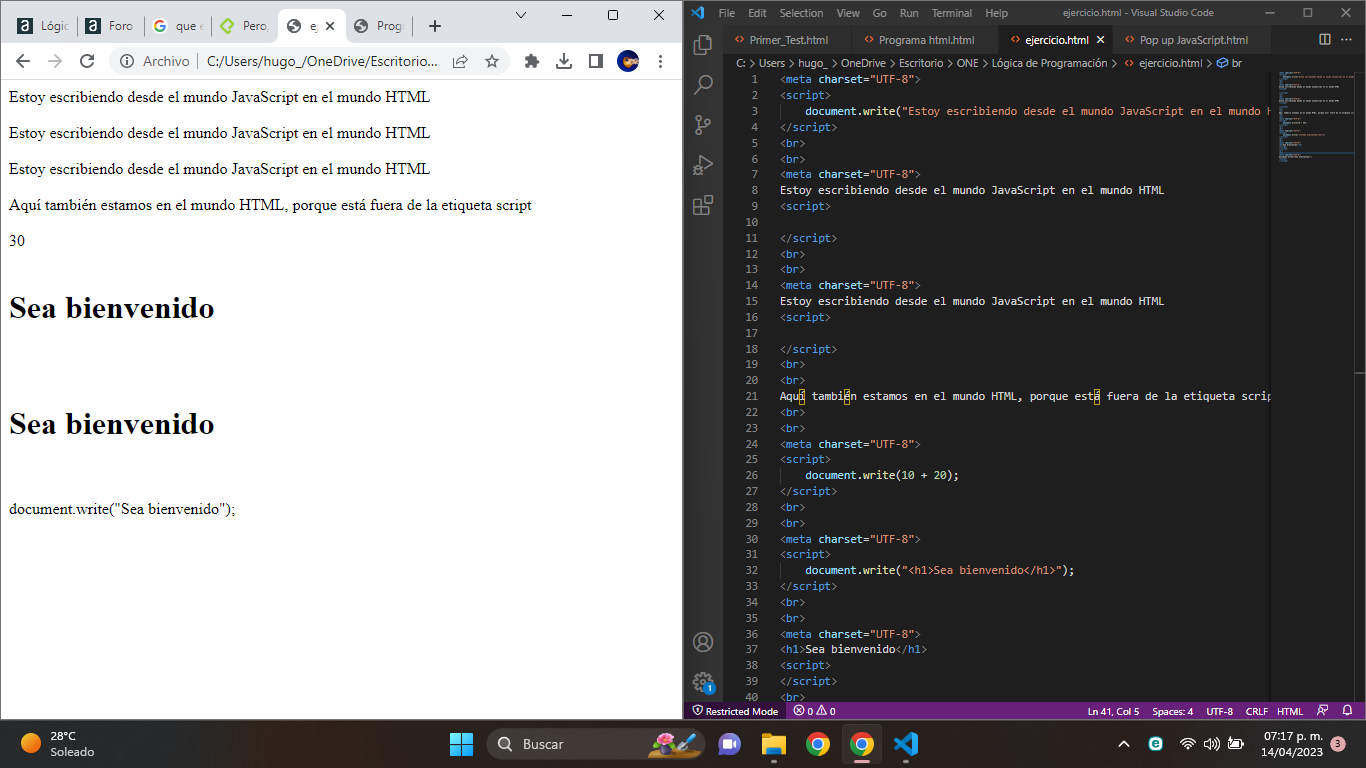This screenshot has height=768, width=1366.
Task: Open VS Code editor More Actions menu
Action: (x=1349, y=40)
